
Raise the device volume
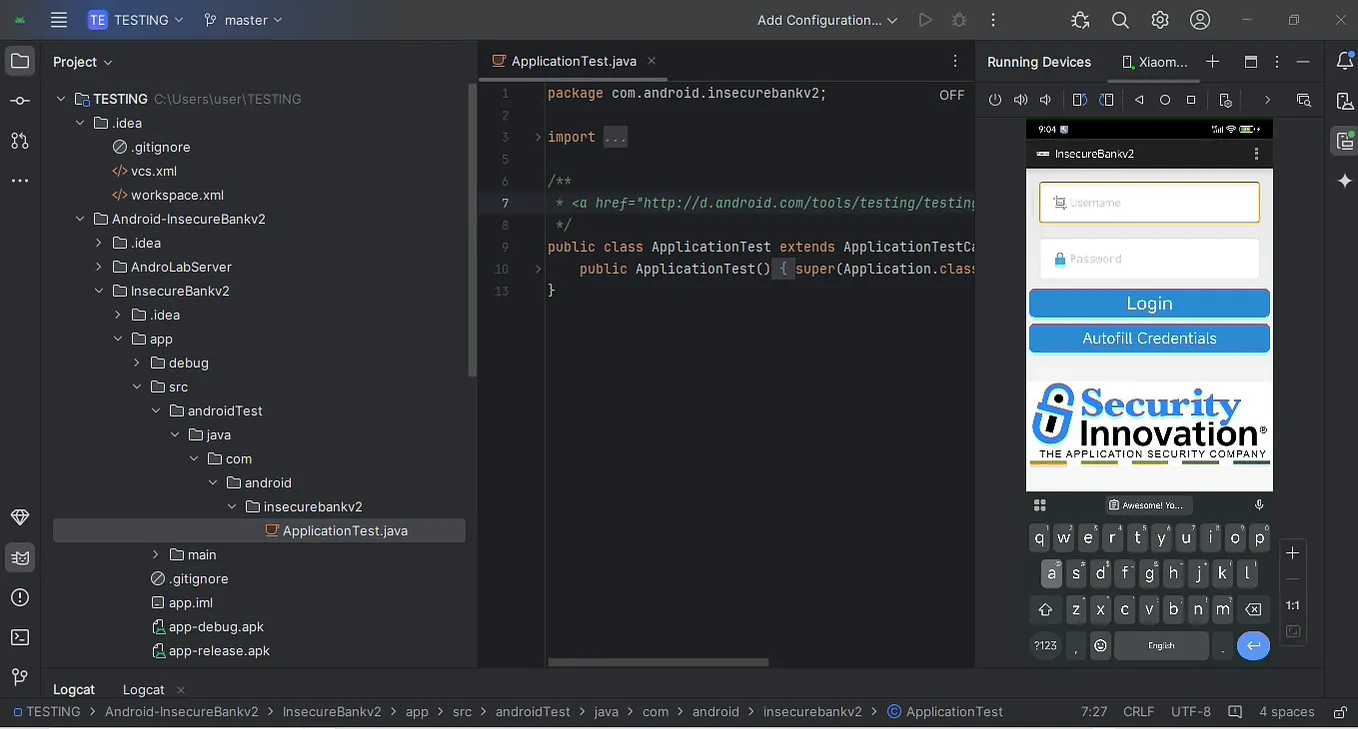click(1020, 99)
